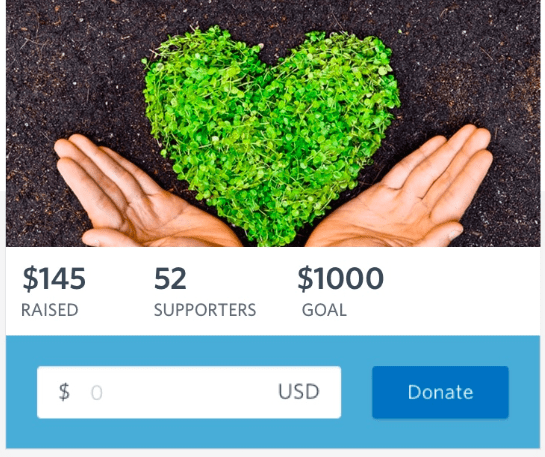This screenshot has height=457, width=545.
Task: Select the $1000 goal amount
Action: (341, 278)
